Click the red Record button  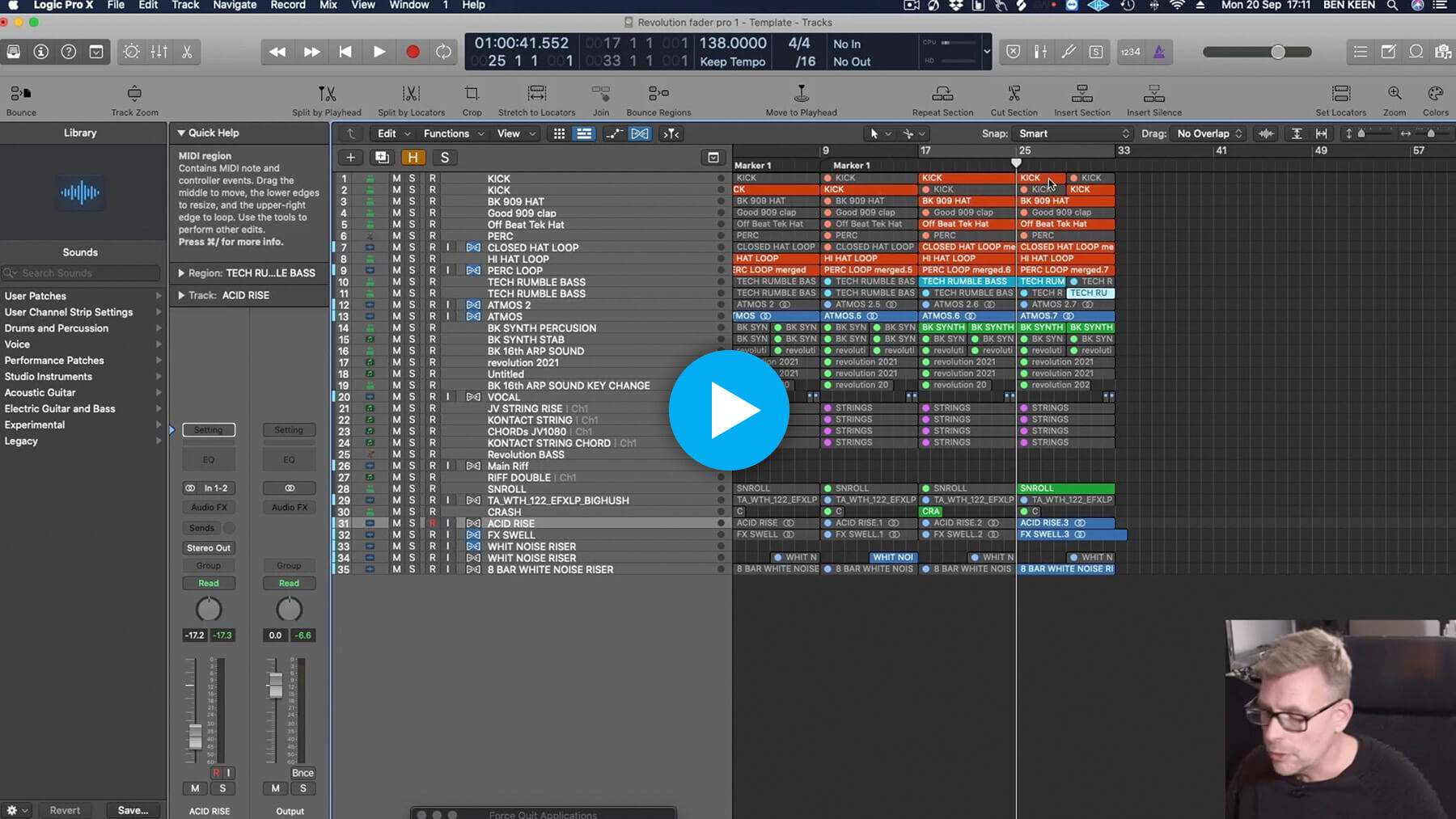pos(413,52)
